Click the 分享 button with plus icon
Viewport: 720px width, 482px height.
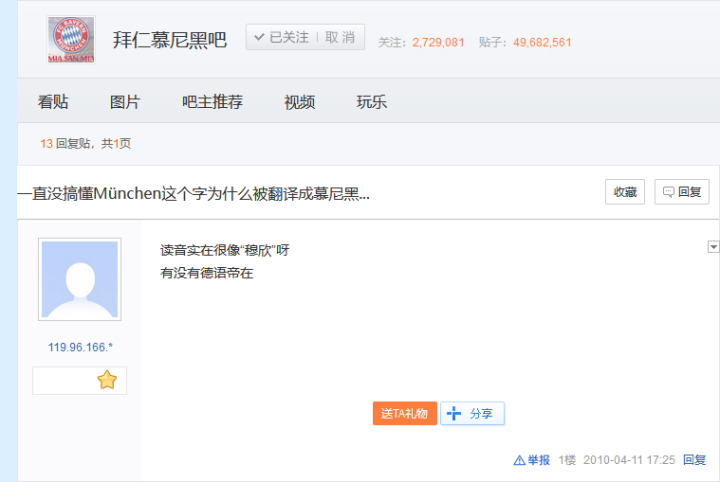pos(472,413)
